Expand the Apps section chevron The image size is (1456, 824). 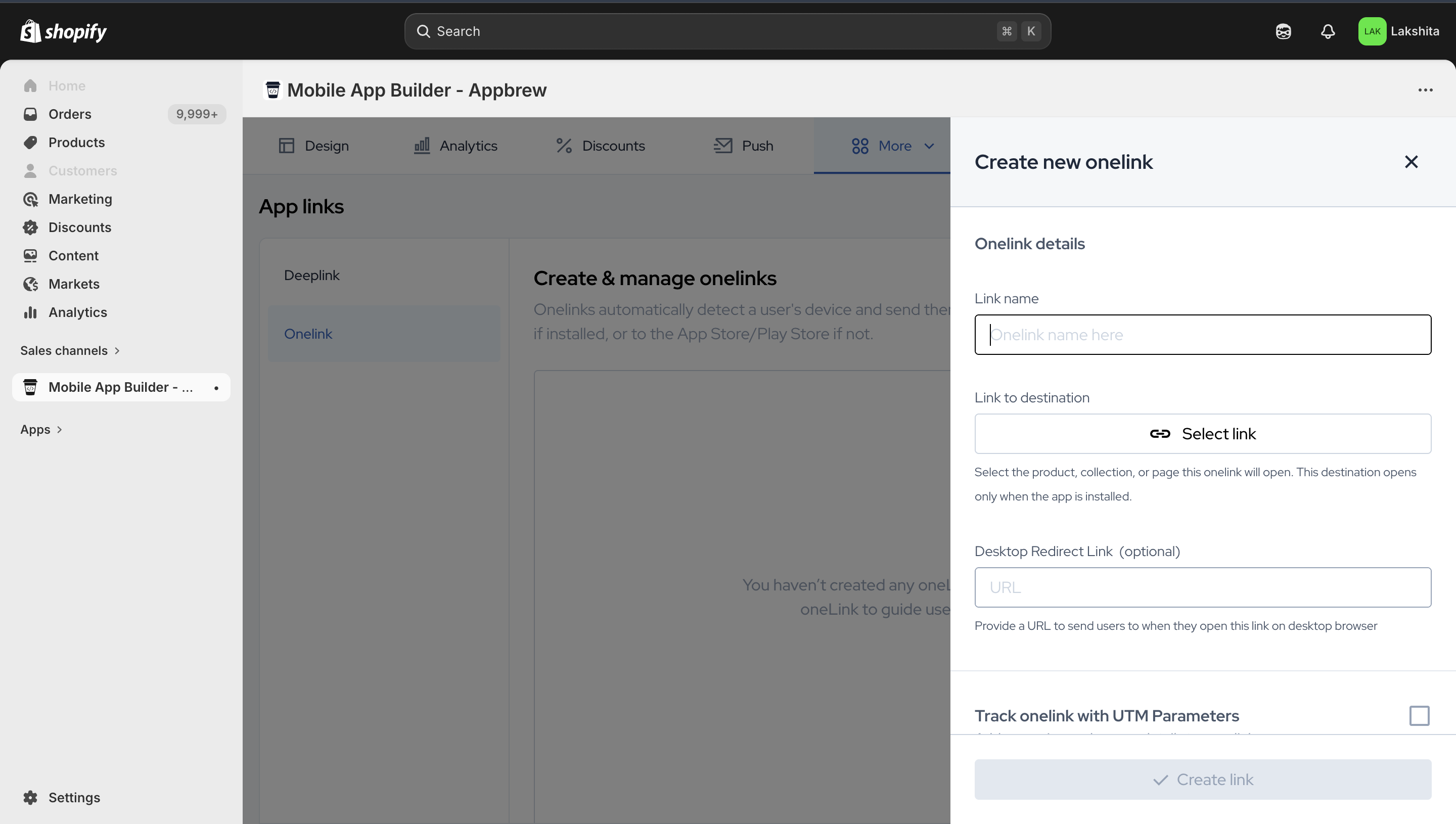tap(60, 430)
